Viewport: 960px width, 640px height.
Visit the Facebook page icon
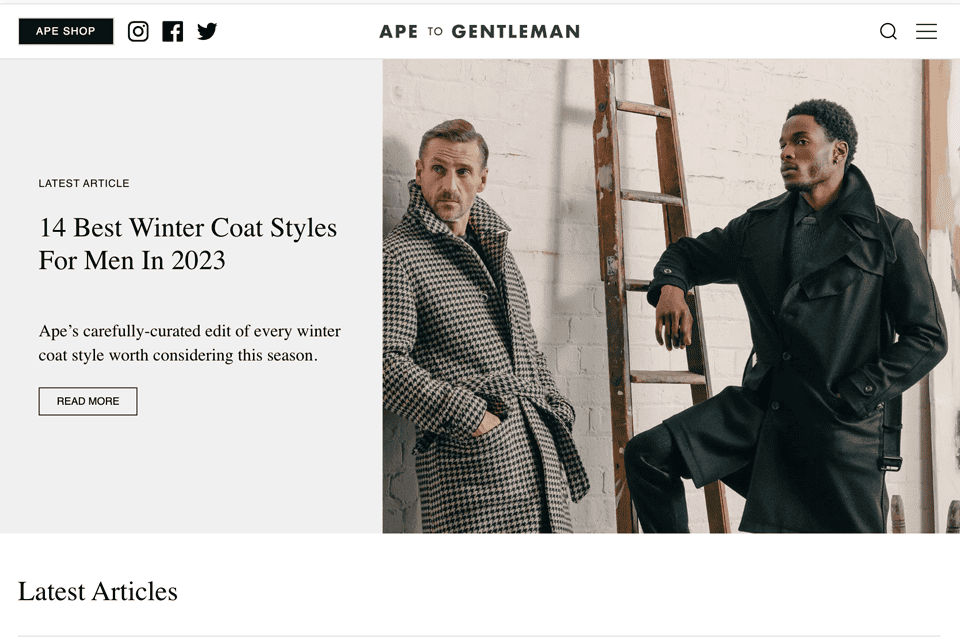click(173, 31)
